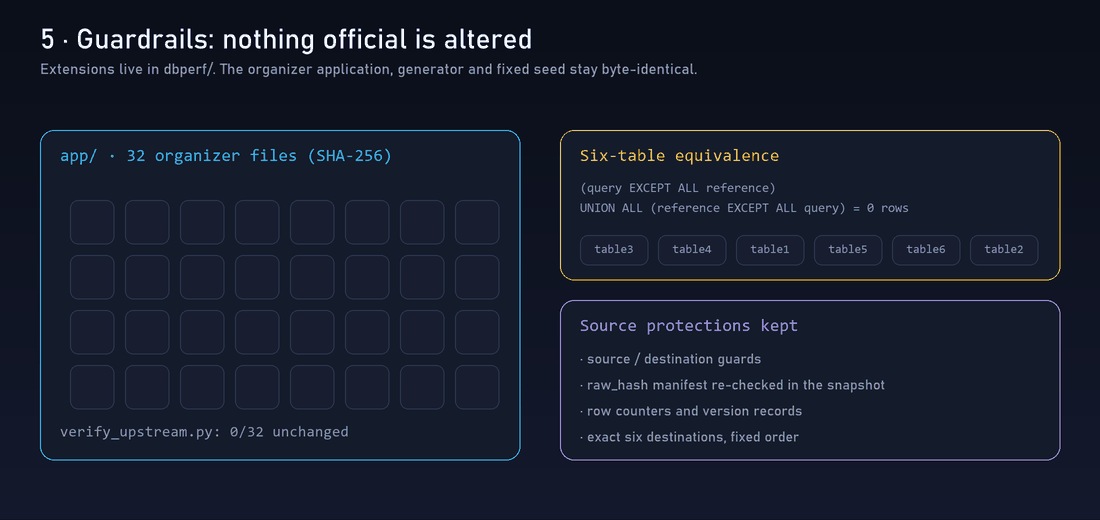Click the title "5 · Guardrails: nothing official is altered"
Image resolution: width=1100 pixels, height=520 pixels.
[x=286, y=40]
